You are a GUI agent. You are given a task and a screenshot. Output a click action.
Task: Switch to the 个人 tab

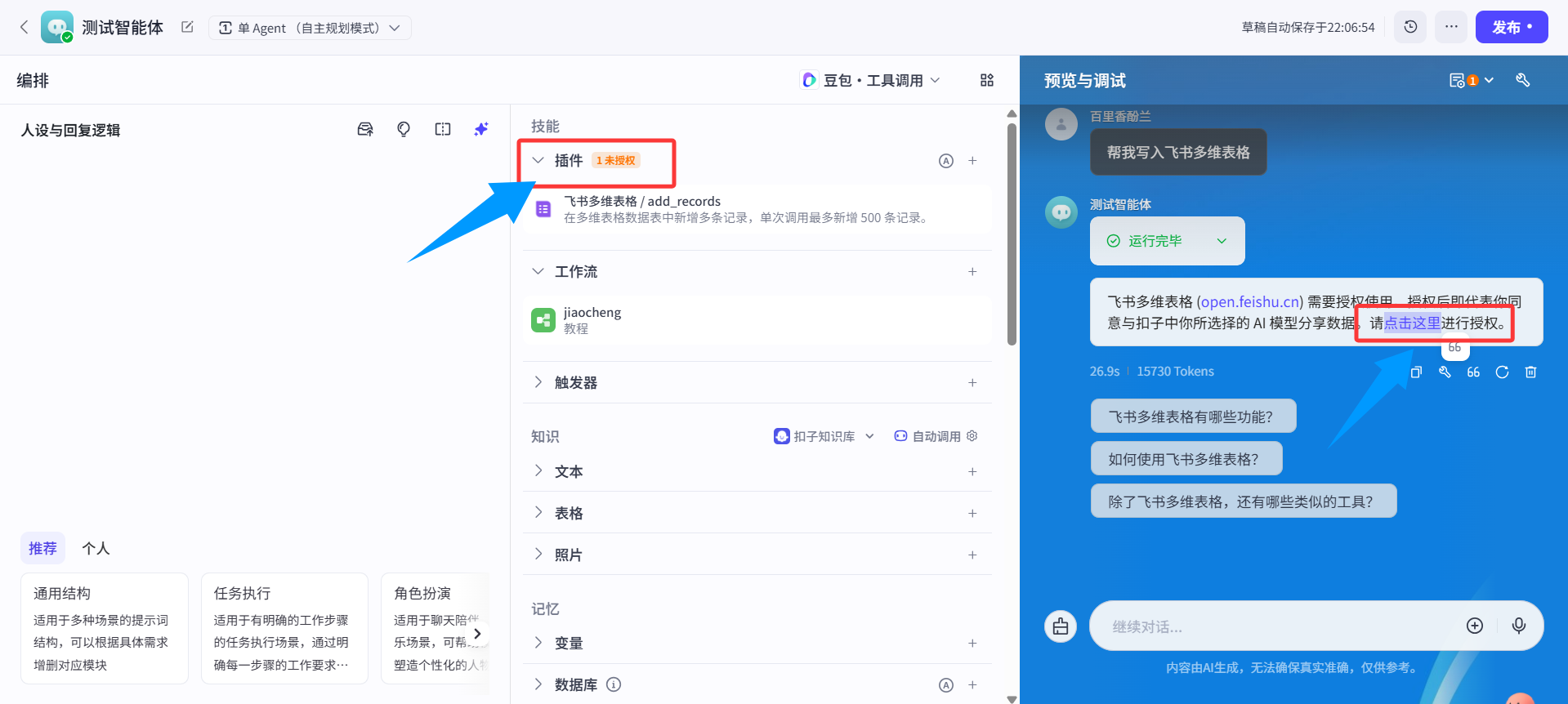[96, 548]
